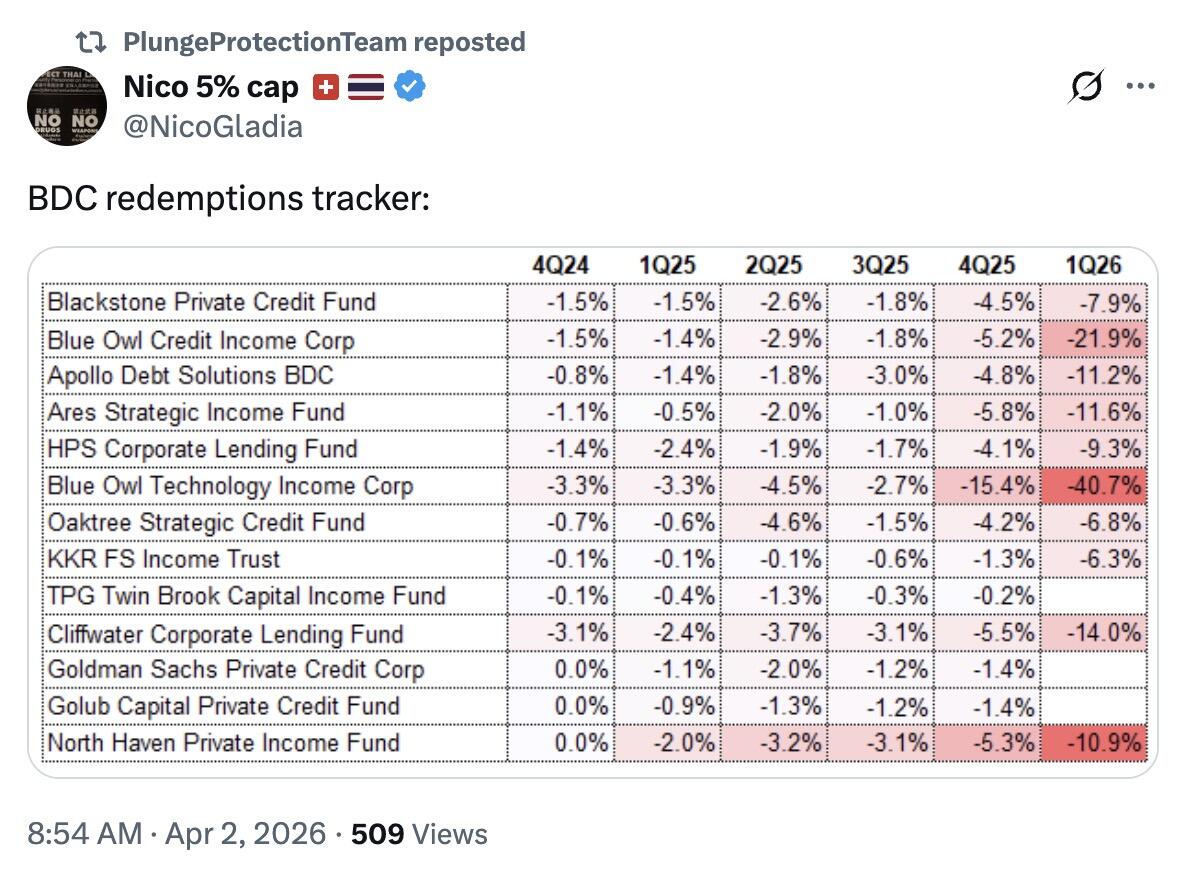Click the Grok slash icon
Screen dimensions: 1178x870
click(x=1086, y=89)
